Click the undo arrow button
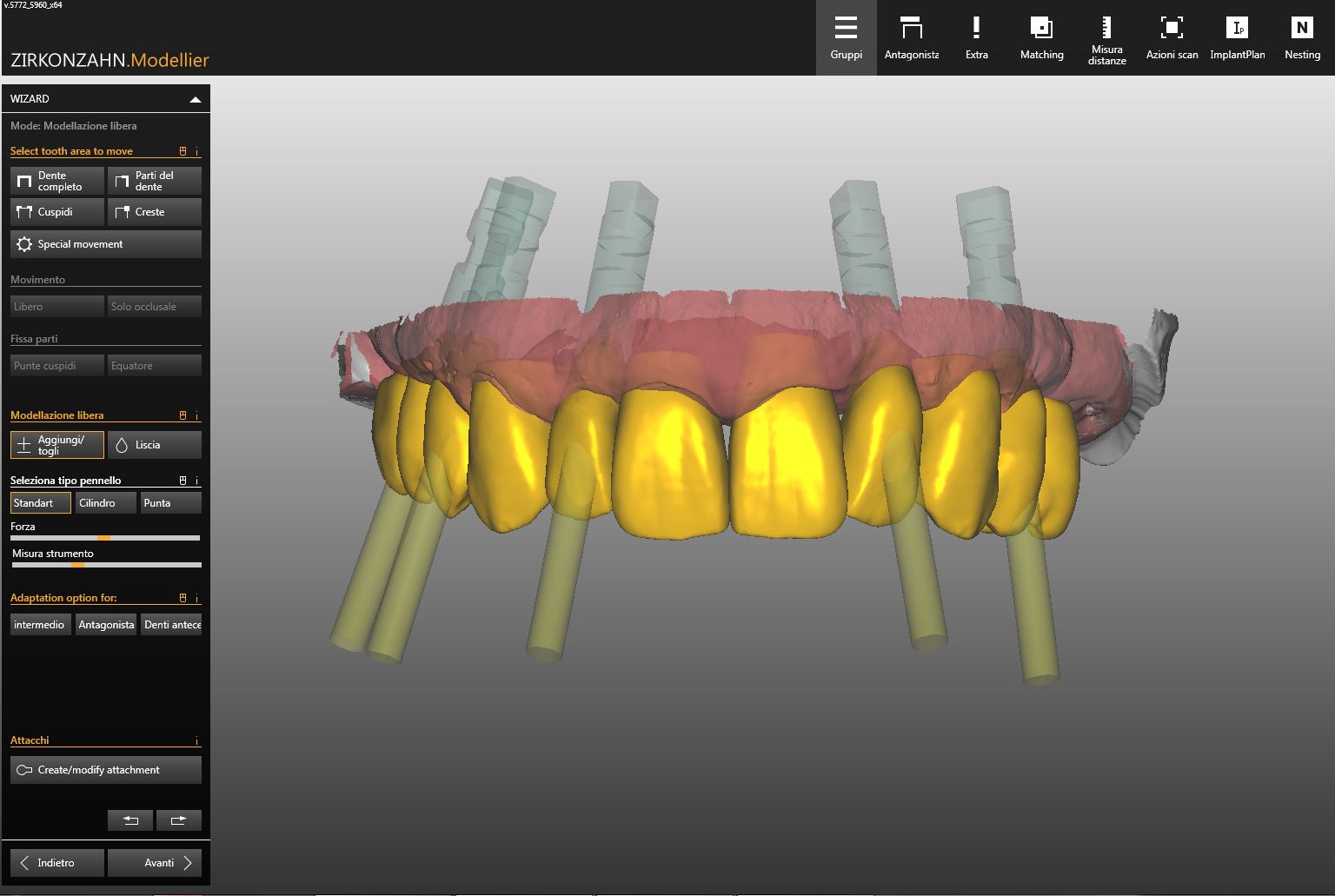 tap(130, 820)
